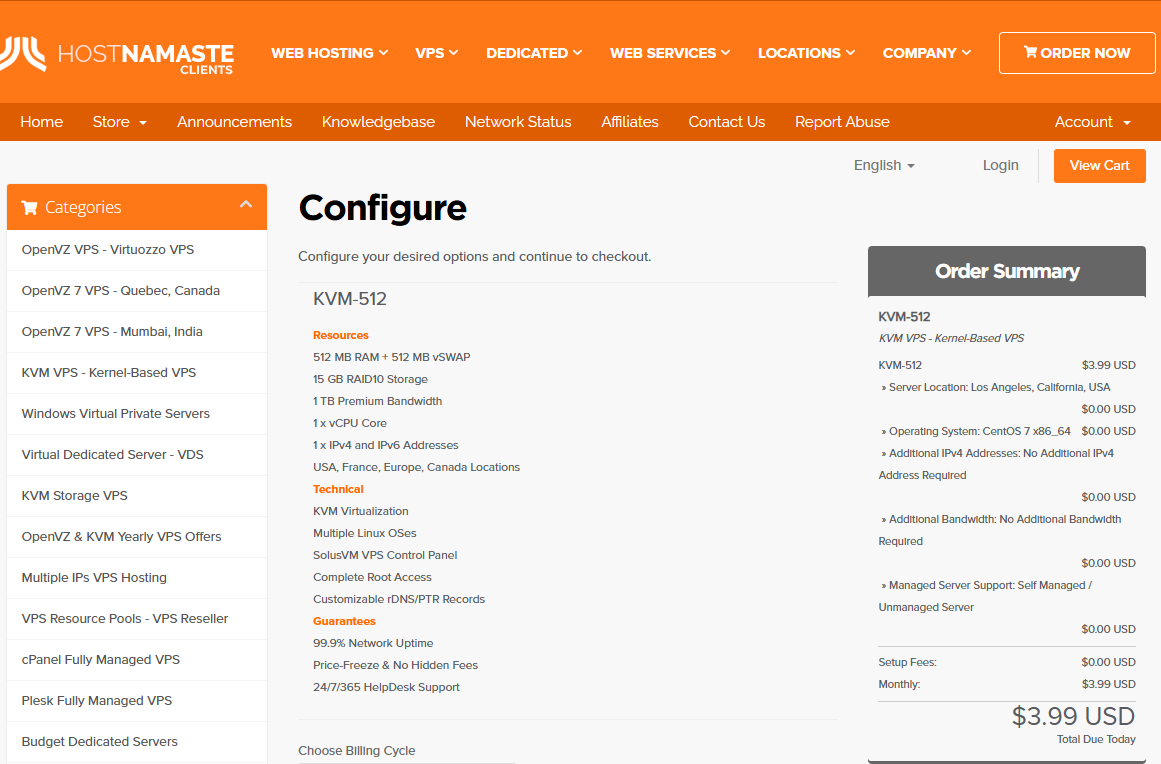Open the Store dropdown
This screenshot has height=764, width=1161.
119,122
